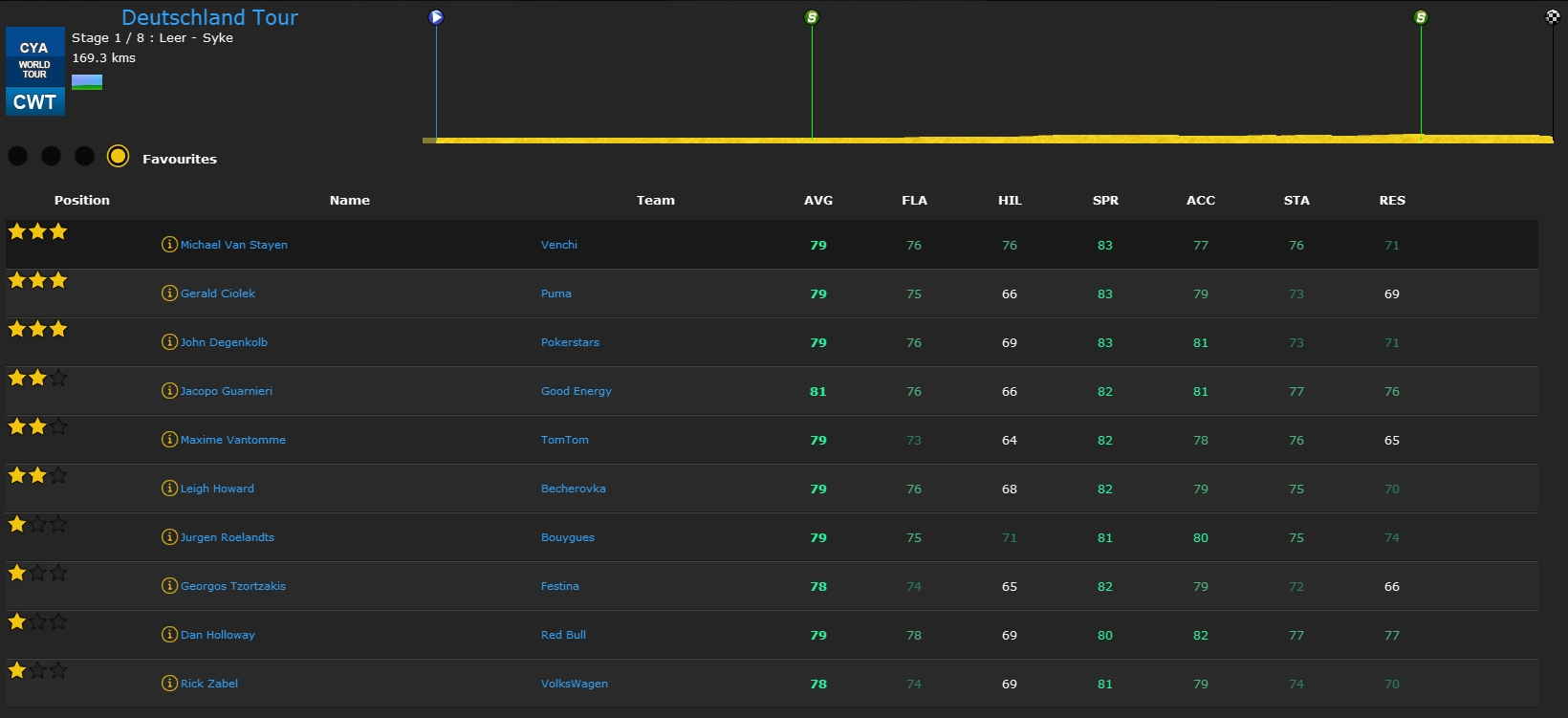
Task: Open info icon for Michael Van Stayen
Action: [x=169, y=245]
